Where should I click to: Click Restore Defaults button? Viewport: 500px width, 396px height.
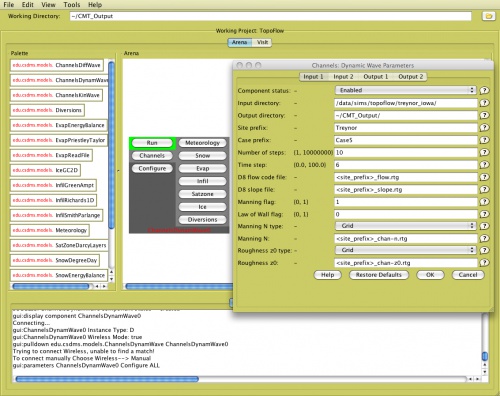pyautogui.click(x=379, y=275)
